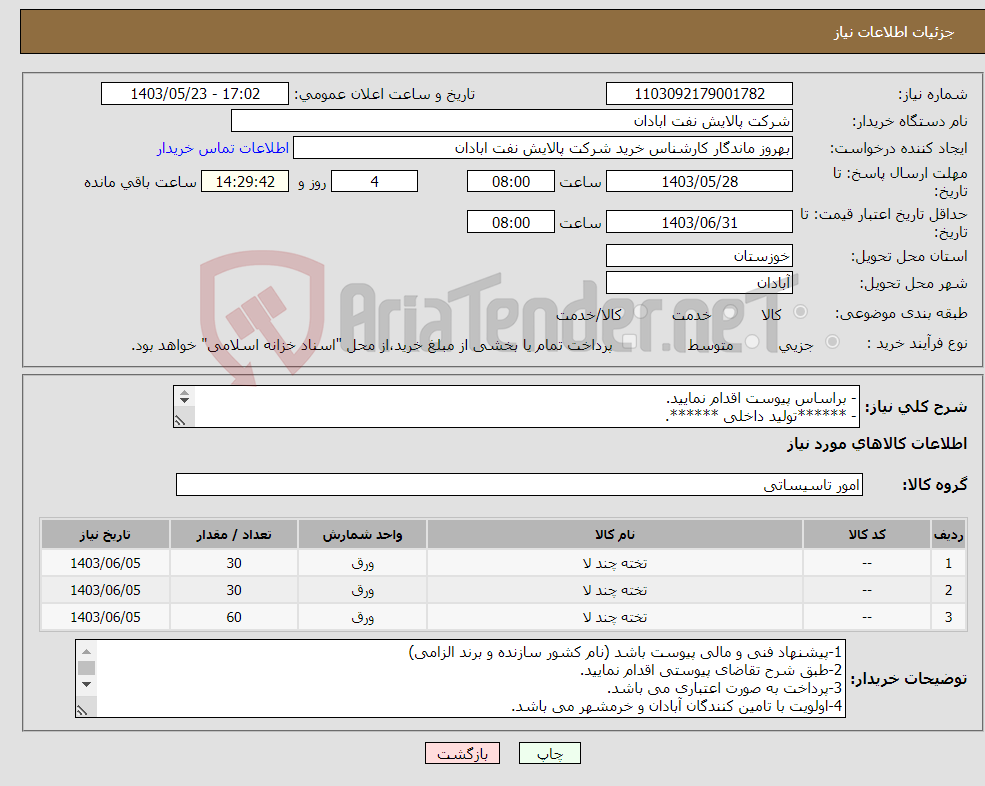Click the جزئیات اطلاعات نیاز page title

tap(894, 32)
